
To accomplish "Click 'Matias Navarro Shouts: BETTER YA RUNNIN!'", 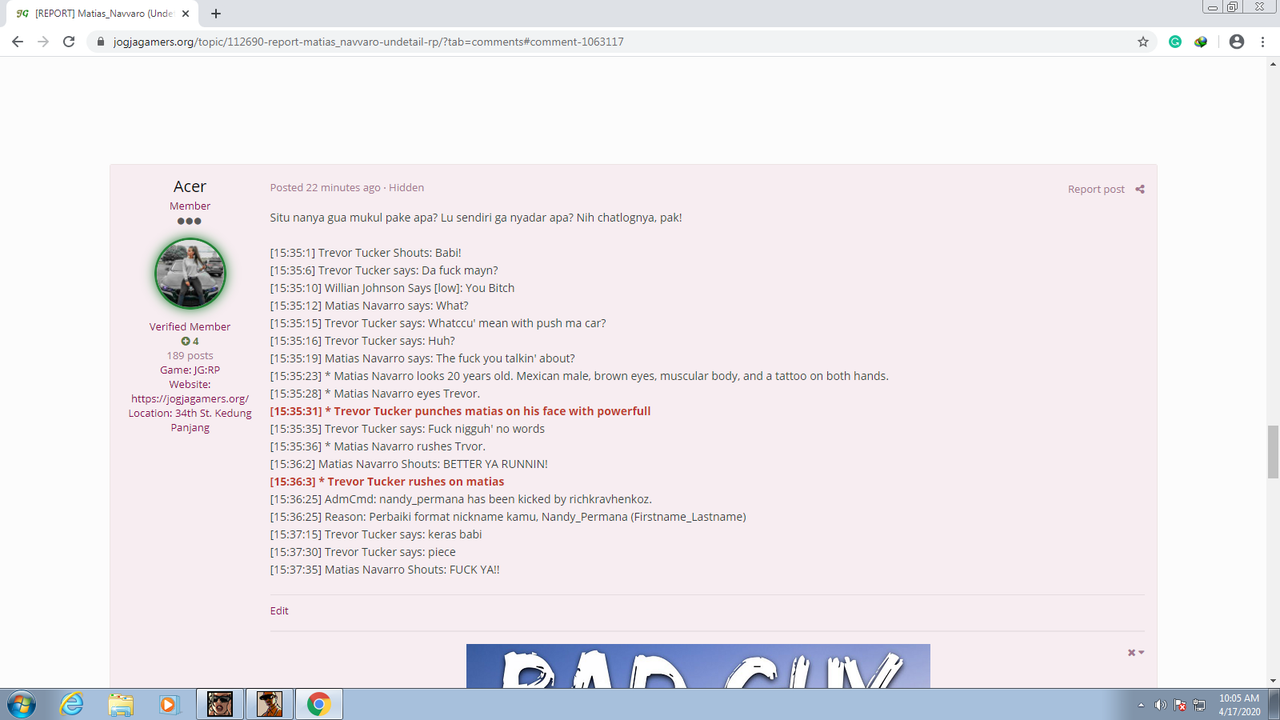I will 409,464.
